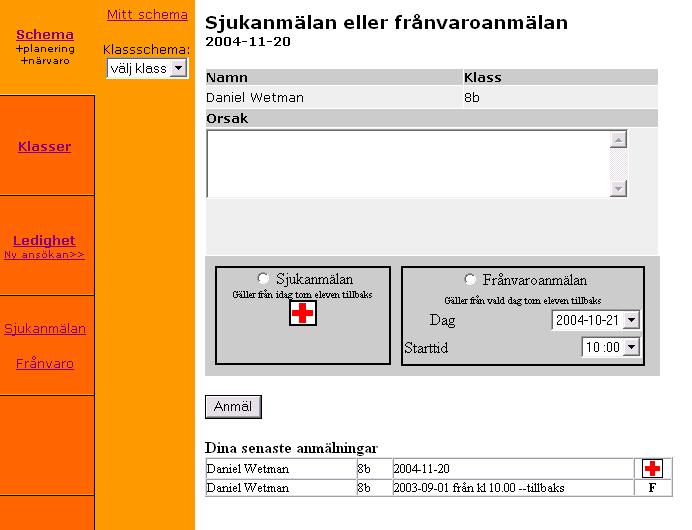Click the Ny ansökan>> link

pos(44,255)
